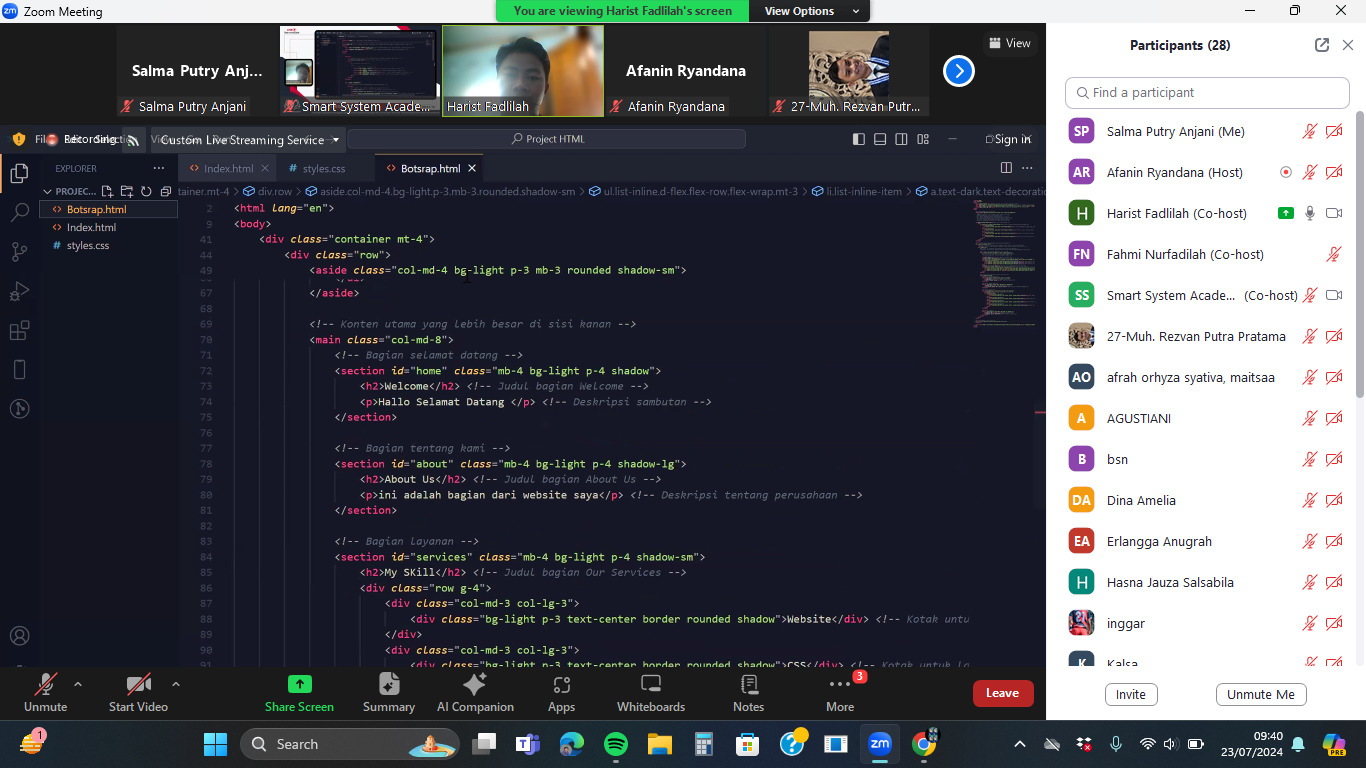Pop out the Participants panel
This screenshot has height=768, width=1366.
tap(1322, 45)
